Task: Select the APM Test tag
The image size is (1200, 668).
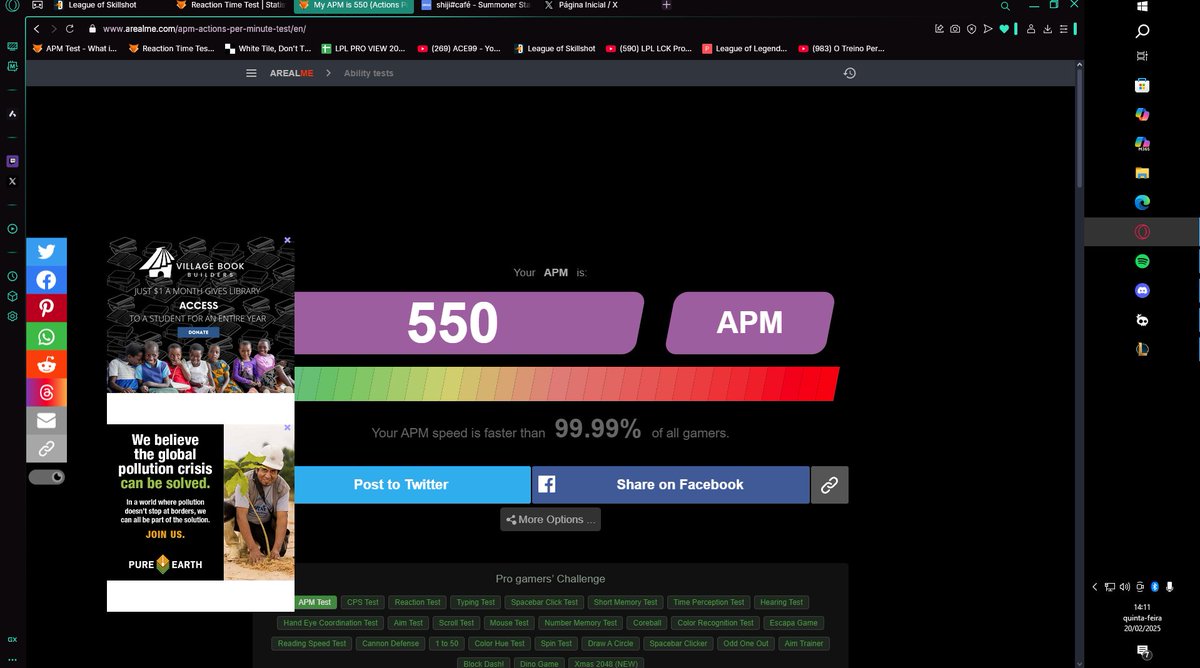Action: pos(314,602)
